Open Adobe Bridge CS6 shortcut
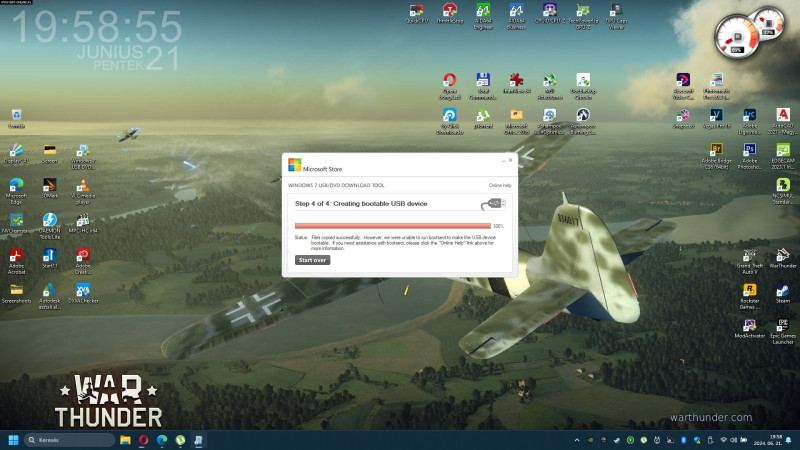The image size is (800, 450). click(716, 156)
